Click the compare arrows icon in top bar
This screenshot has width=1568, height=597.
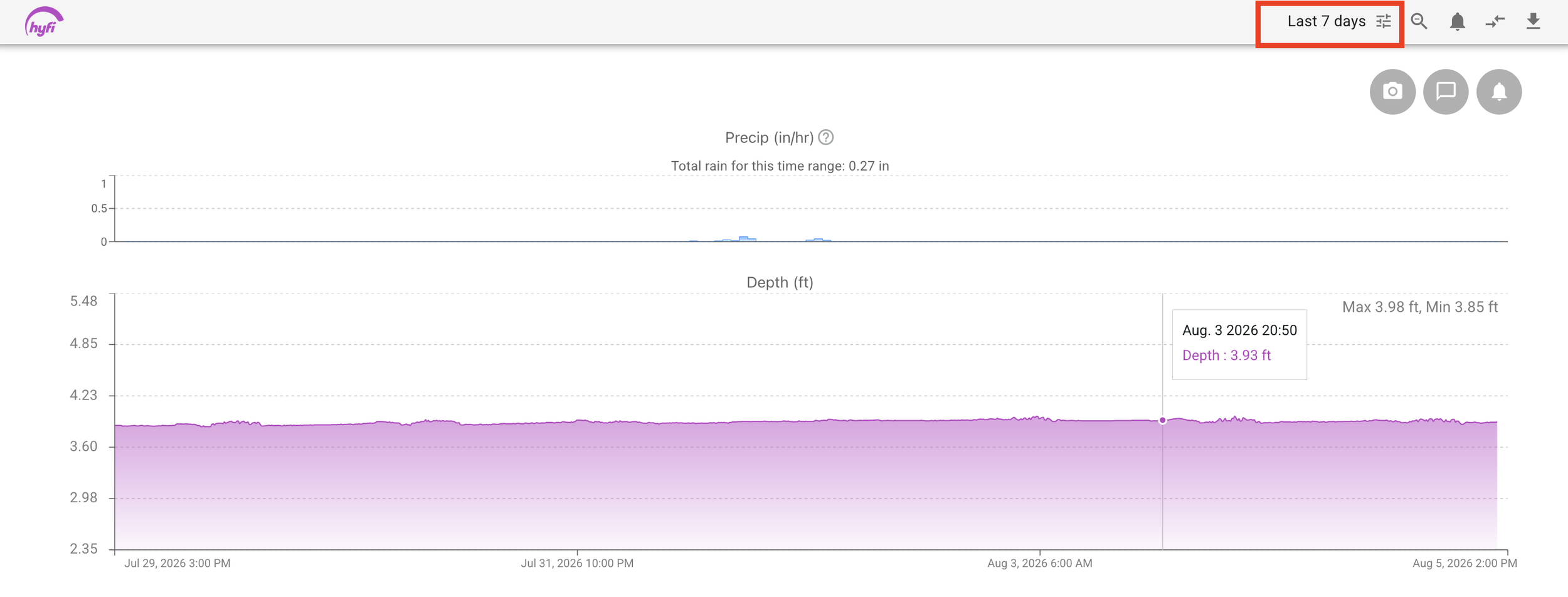1495,22
